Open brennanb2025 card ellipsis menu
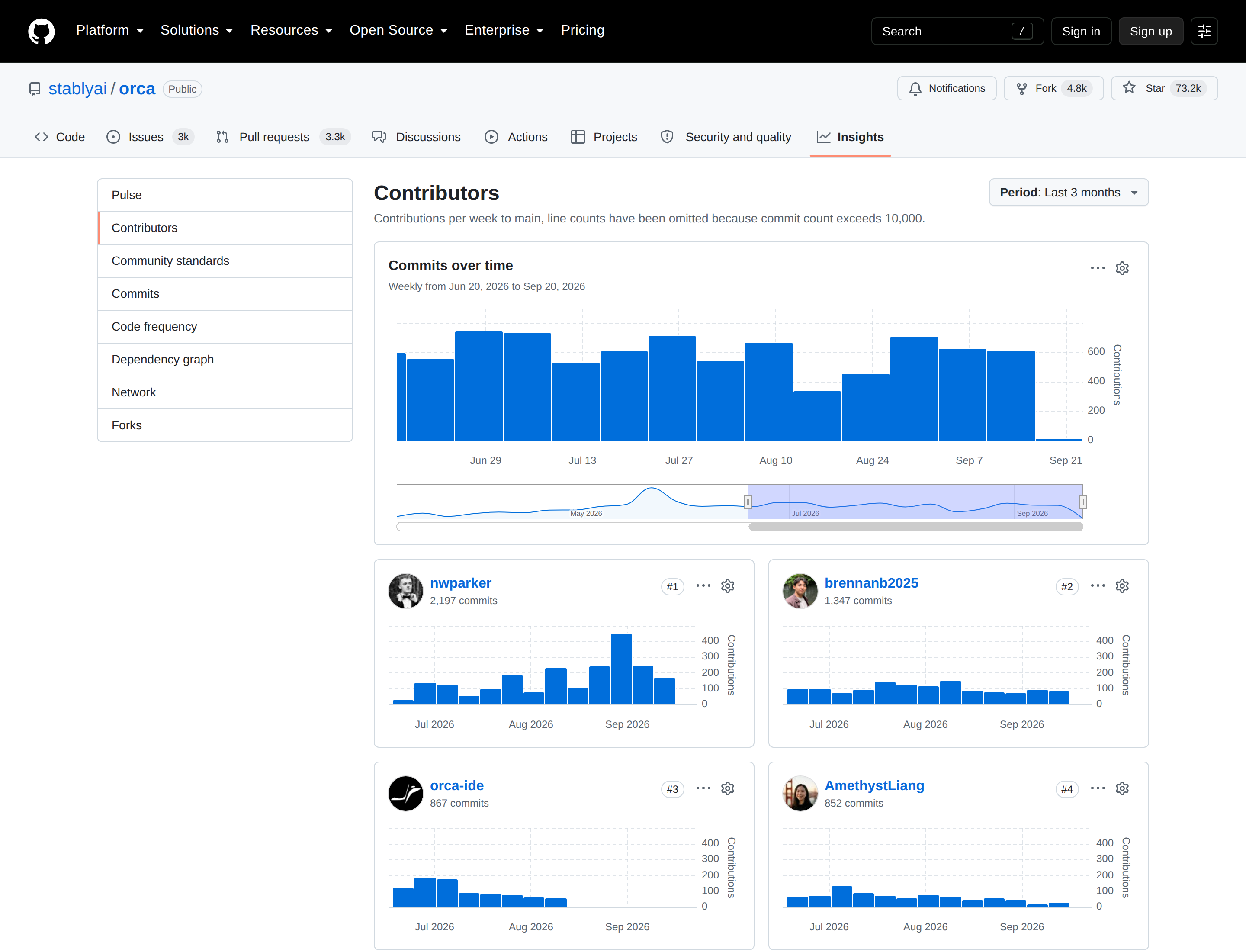 click(1098, 586)
